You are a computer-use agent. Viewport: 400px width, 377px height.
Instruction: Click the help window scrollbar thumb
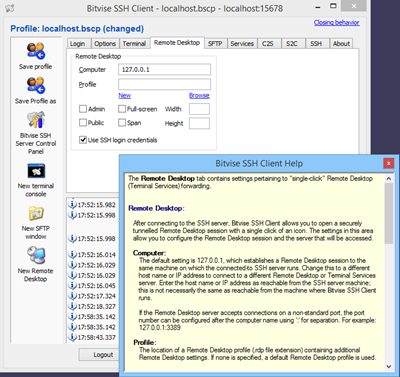(x=389, y=214)
